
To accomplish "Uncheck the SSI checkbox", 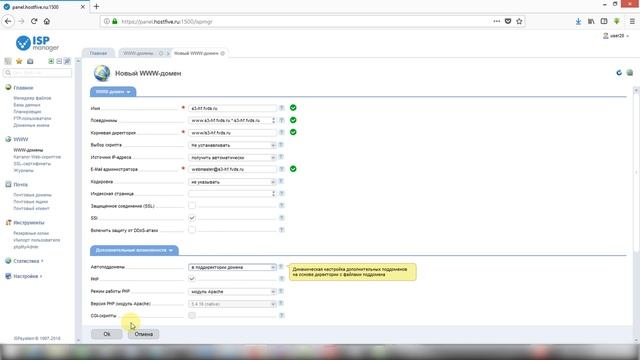I will 192,218.
